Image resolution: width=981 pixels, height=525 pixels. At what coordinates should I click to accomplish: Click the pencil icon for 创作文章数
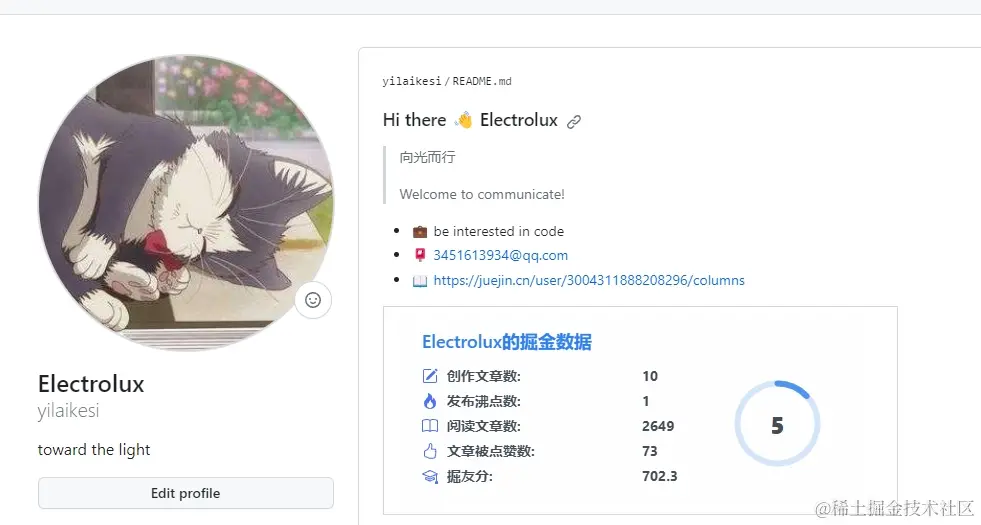pos(430,376)
